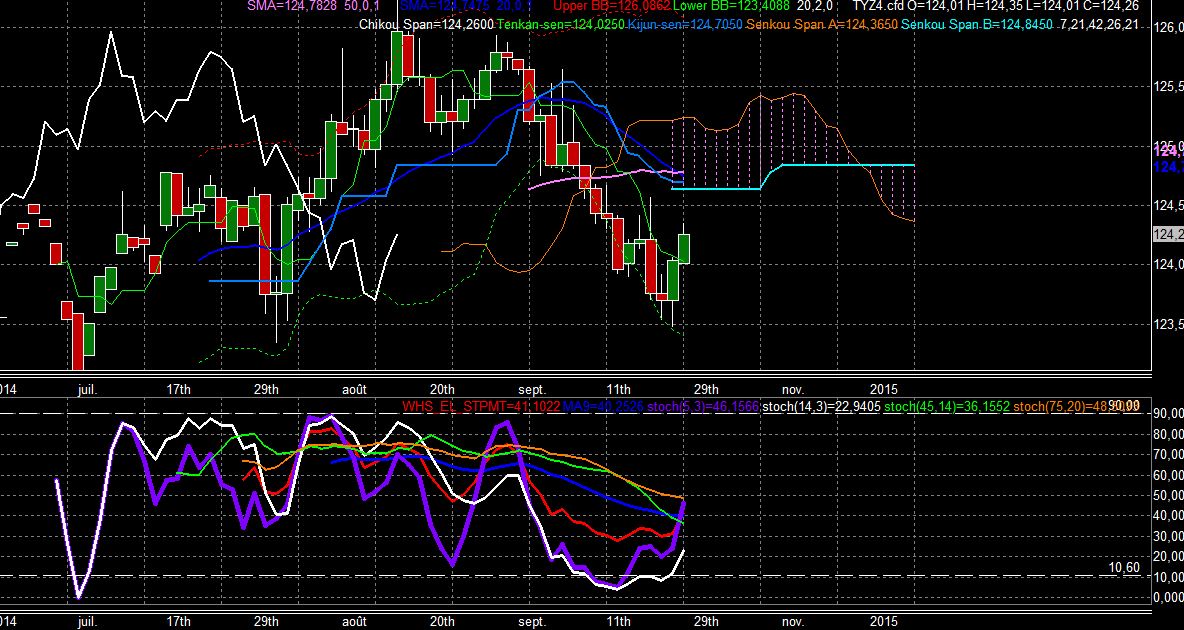Click the 123,5 price axis label
This screenshot has height=630, width=1184.
pos(1169,323)
